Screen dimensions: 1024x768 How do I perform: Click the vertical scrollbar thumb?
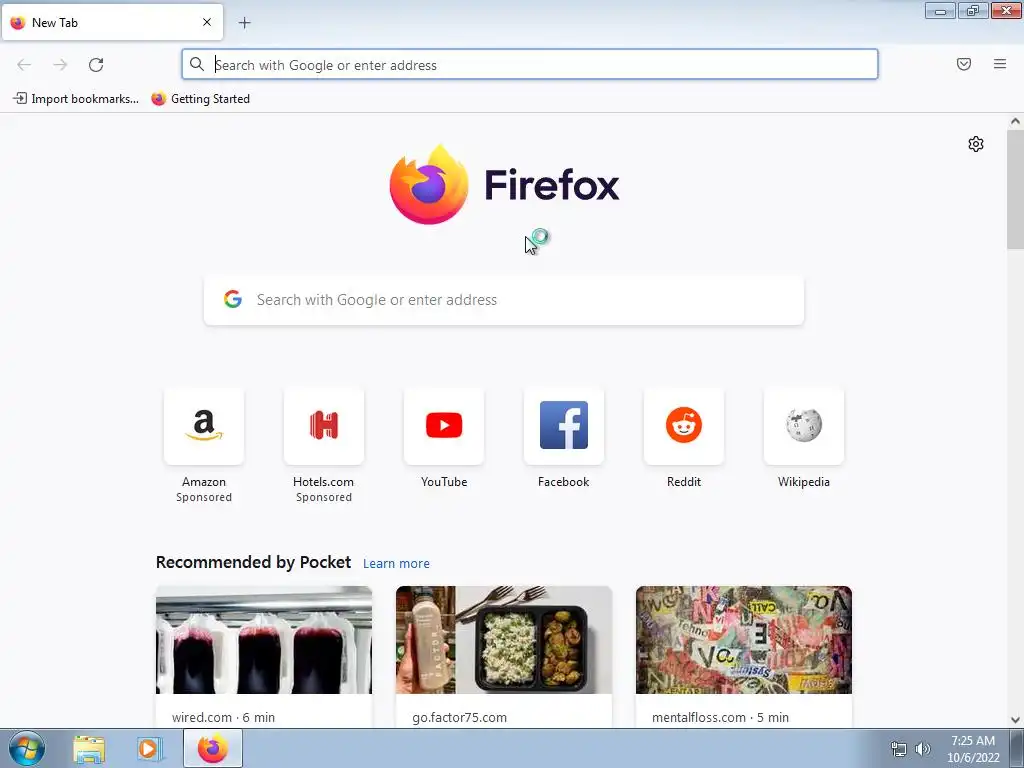tap(1015, 189)
